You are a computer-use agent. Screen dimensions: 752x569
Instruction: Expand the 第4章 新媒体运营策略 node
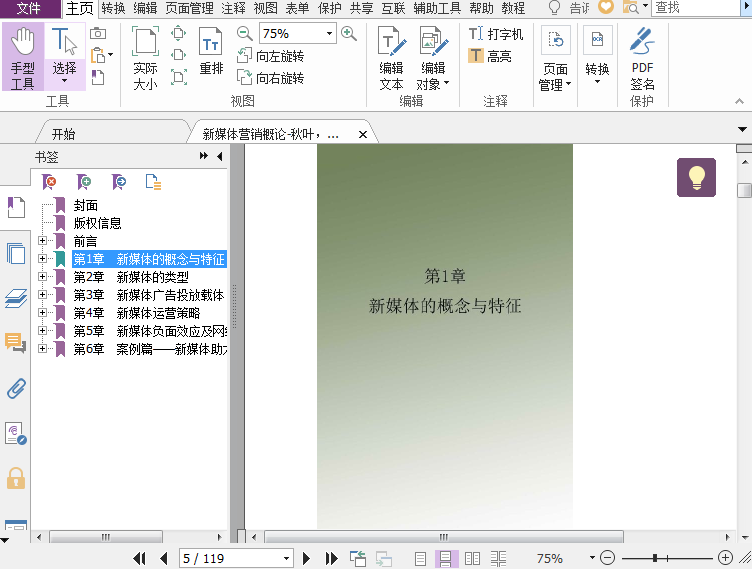(42, 313)
